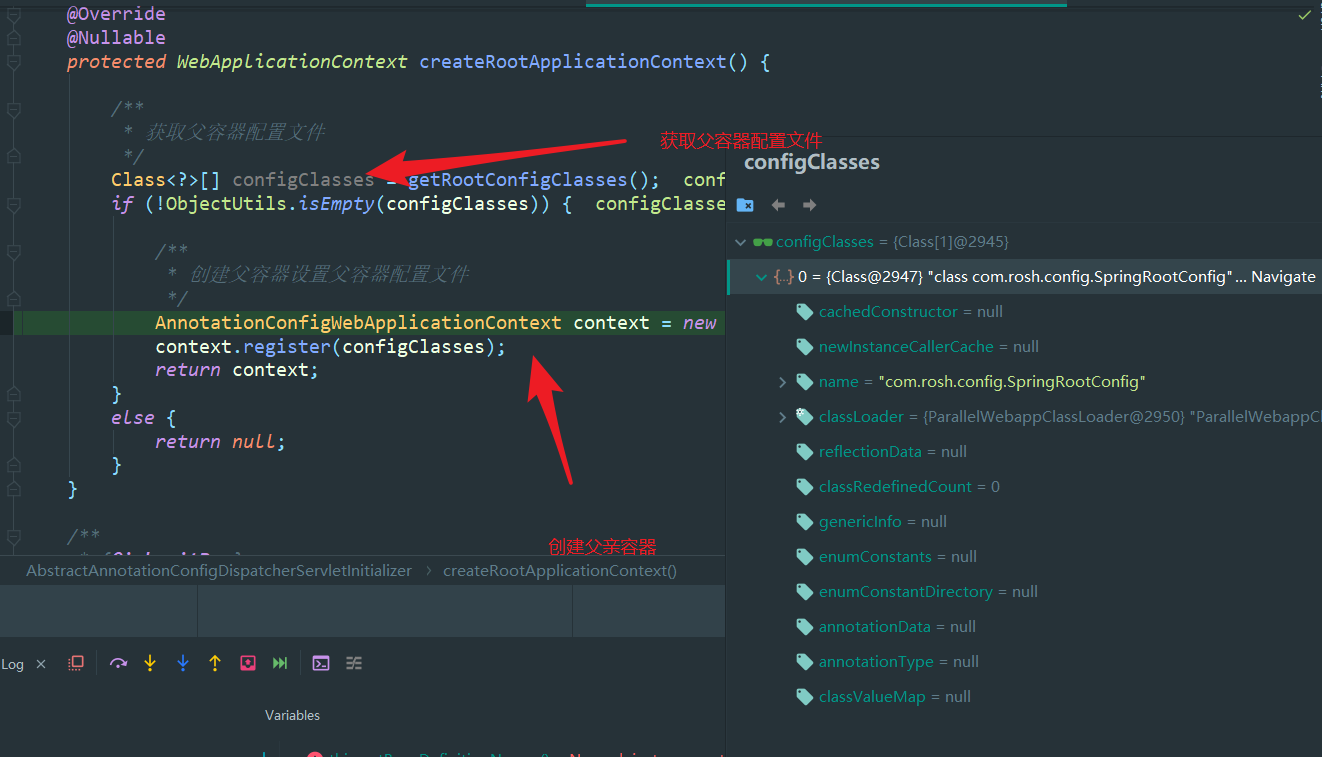This screenshot has height=757, width=1322.
Task: Click the back arrow in configClasses popup
Action: 778,205
